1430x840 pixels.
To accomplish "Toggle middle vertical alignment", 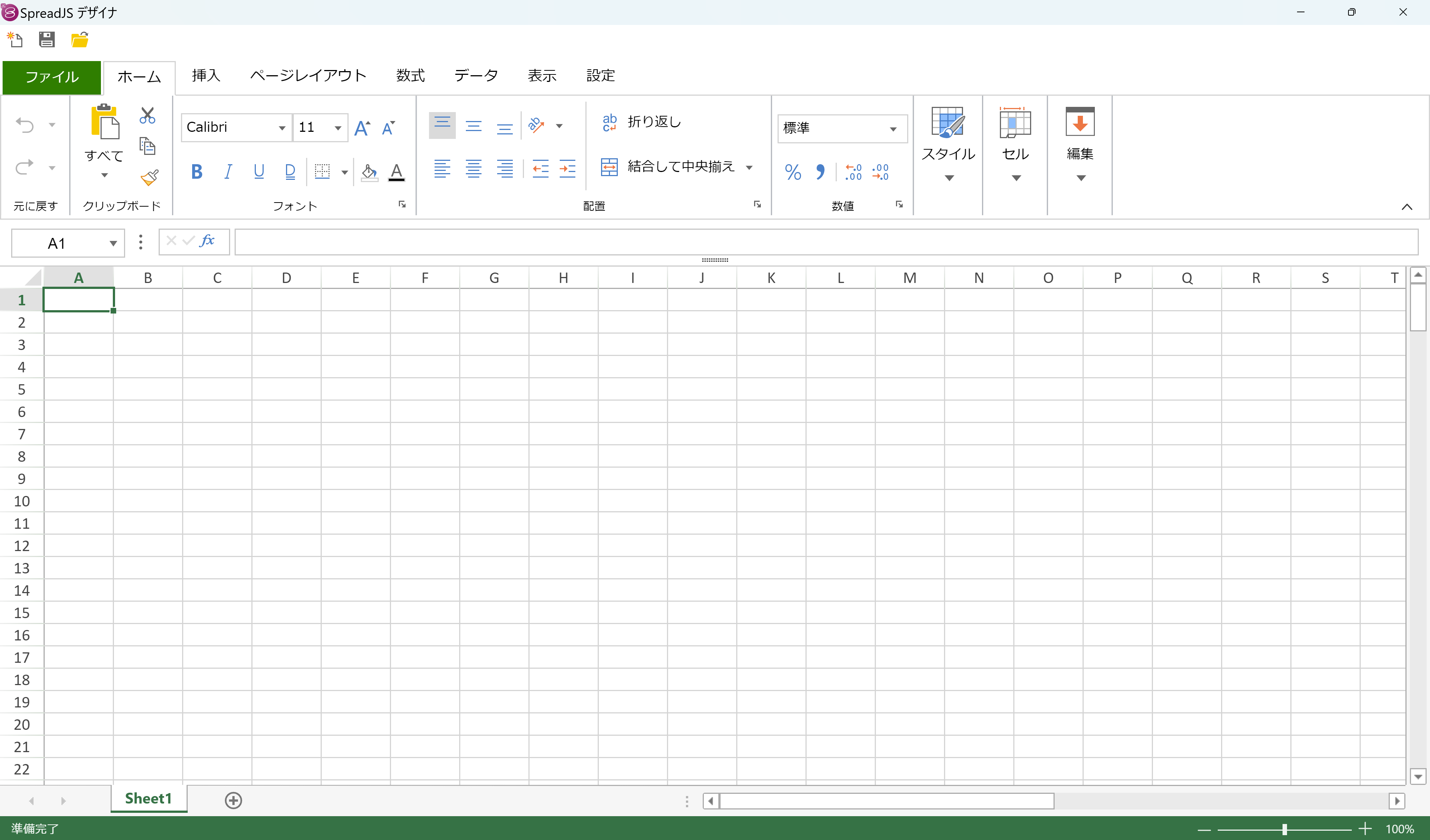I will [473, 125].
